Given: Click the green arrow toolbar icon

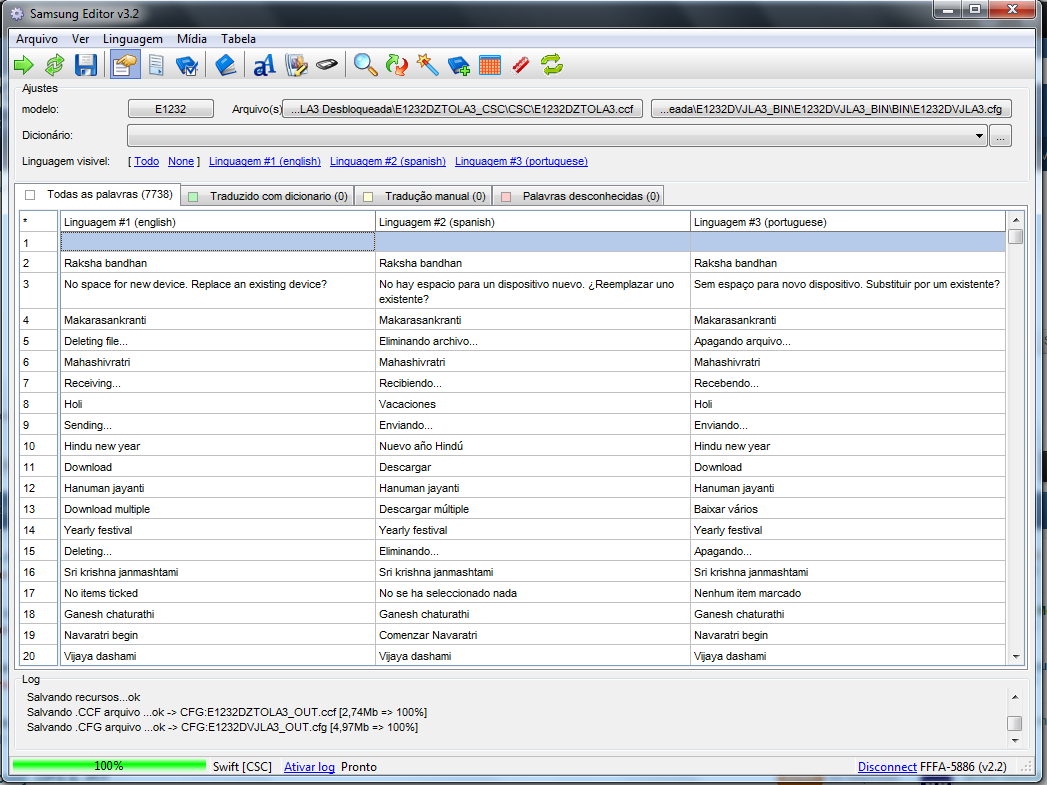Looking at the screenshot, I should (23, 65).
